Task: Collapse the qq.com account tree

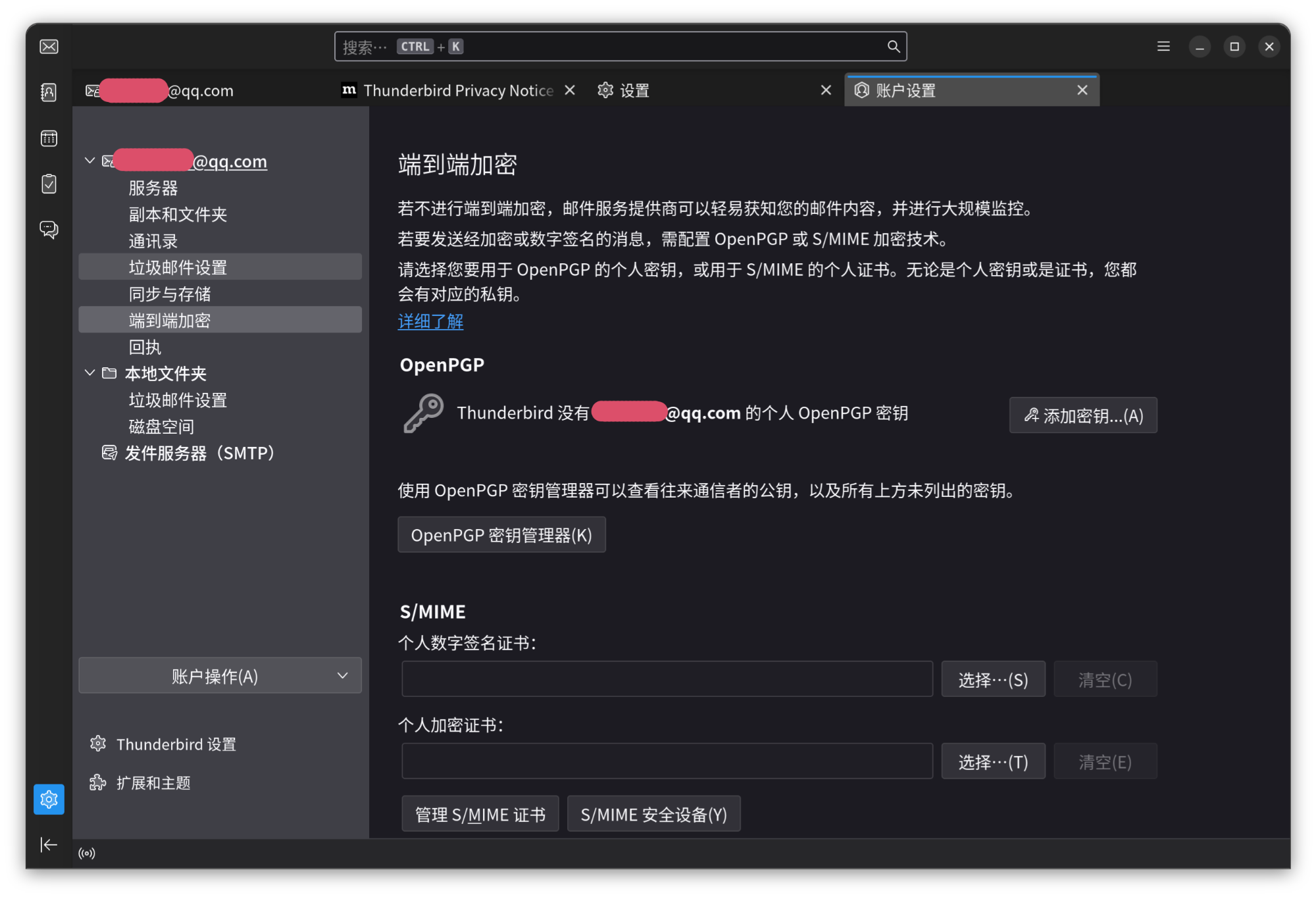Action: coord(89,160)
